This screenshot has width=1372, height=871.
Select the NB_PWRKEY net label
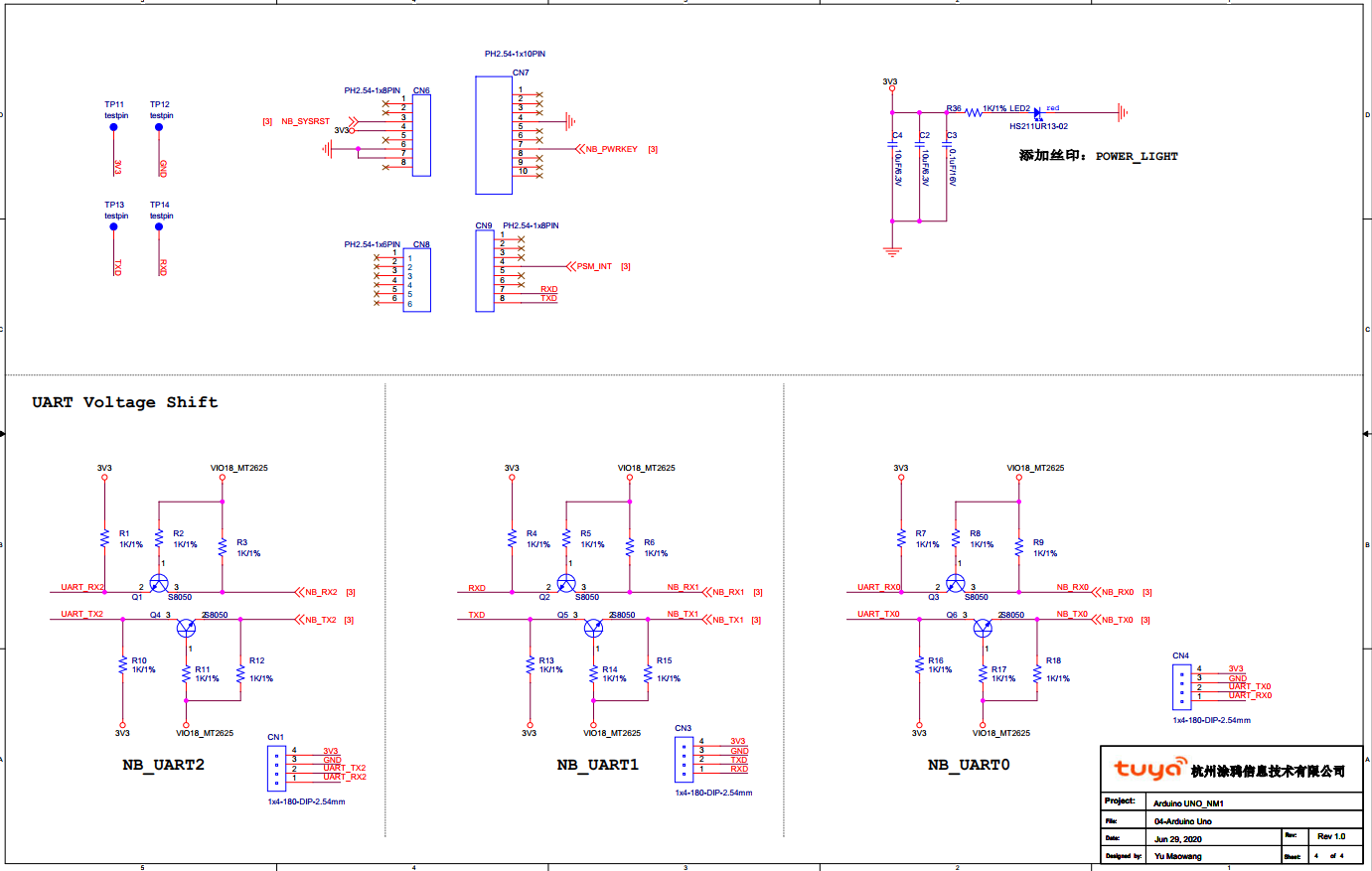tap(611, 149)
